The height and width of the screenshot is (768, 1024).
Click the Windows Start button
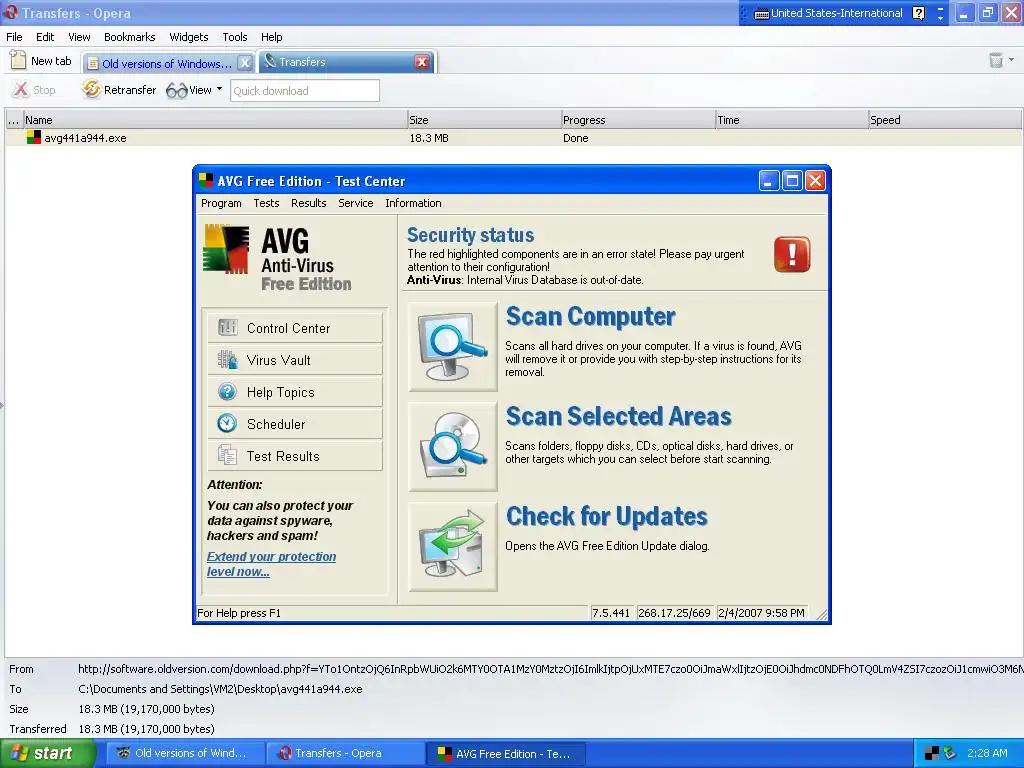[48, 753]
